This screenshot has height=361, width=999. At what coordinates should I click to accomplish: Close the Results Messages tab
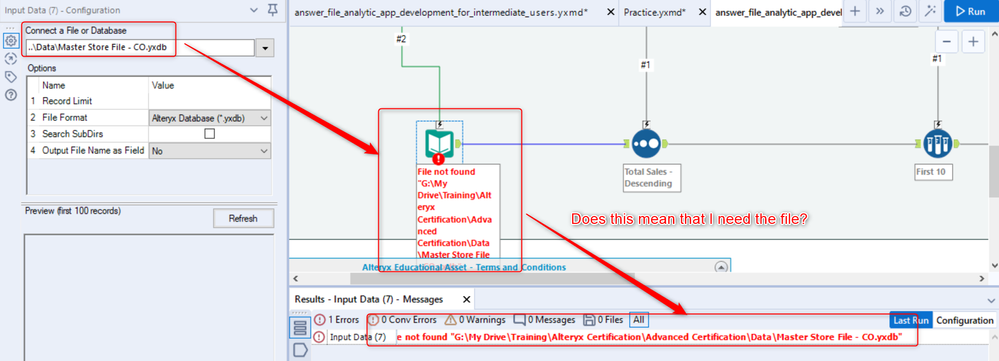tap(466, 299)
